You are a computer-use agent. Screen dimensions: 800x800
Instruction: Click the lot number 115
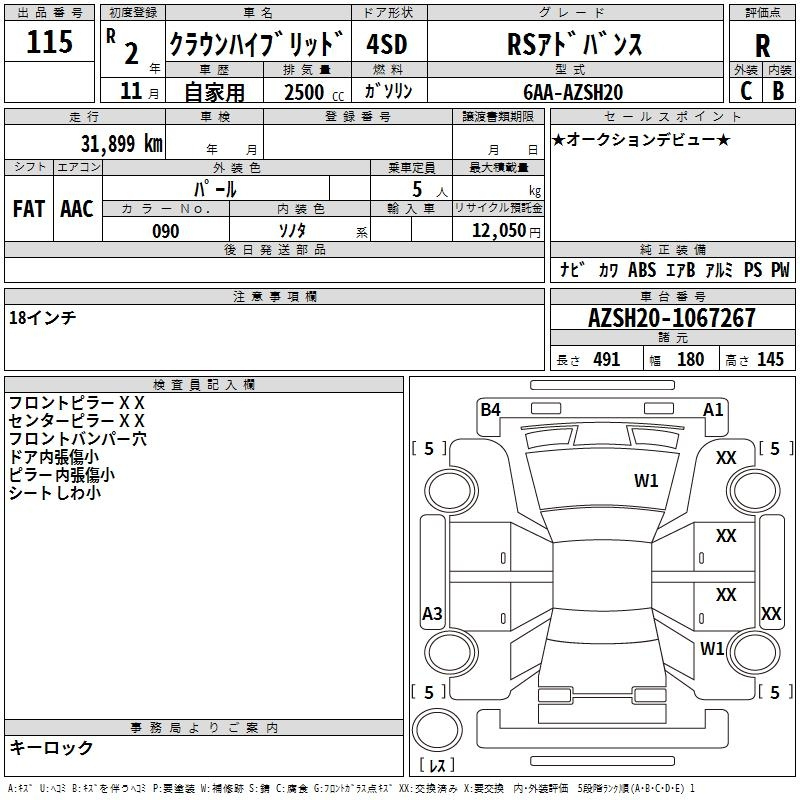tap(49, 42)
